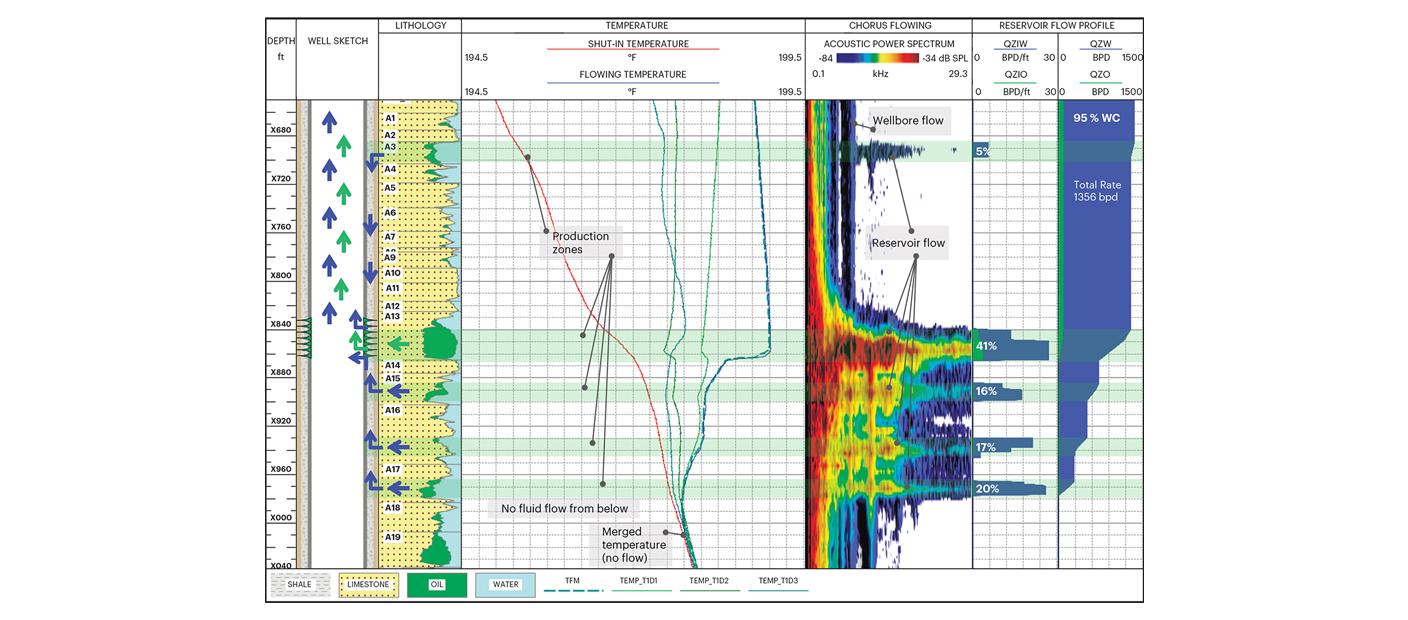This screenshot has width=1408, height=620.
Task: Click the 41% inflow bar
Action: click(1010, 346)
